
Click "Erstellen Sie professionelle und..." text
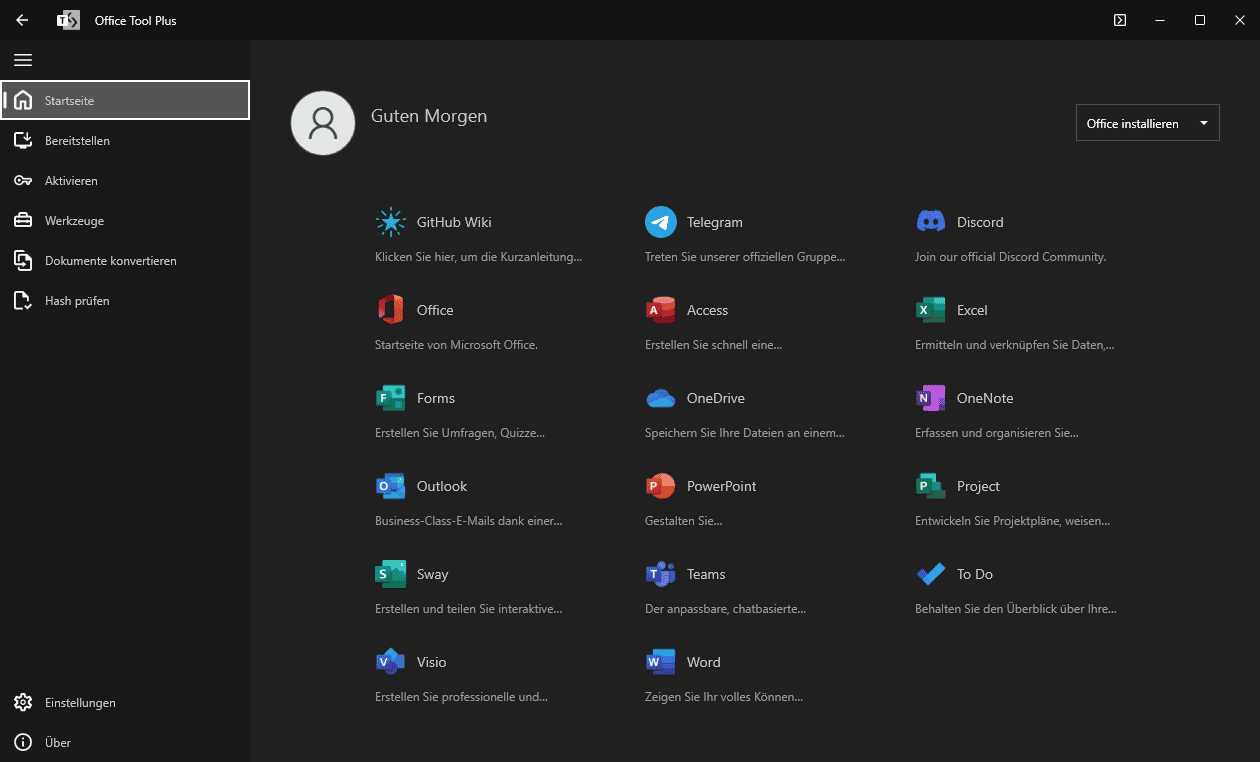coord(461,697)
